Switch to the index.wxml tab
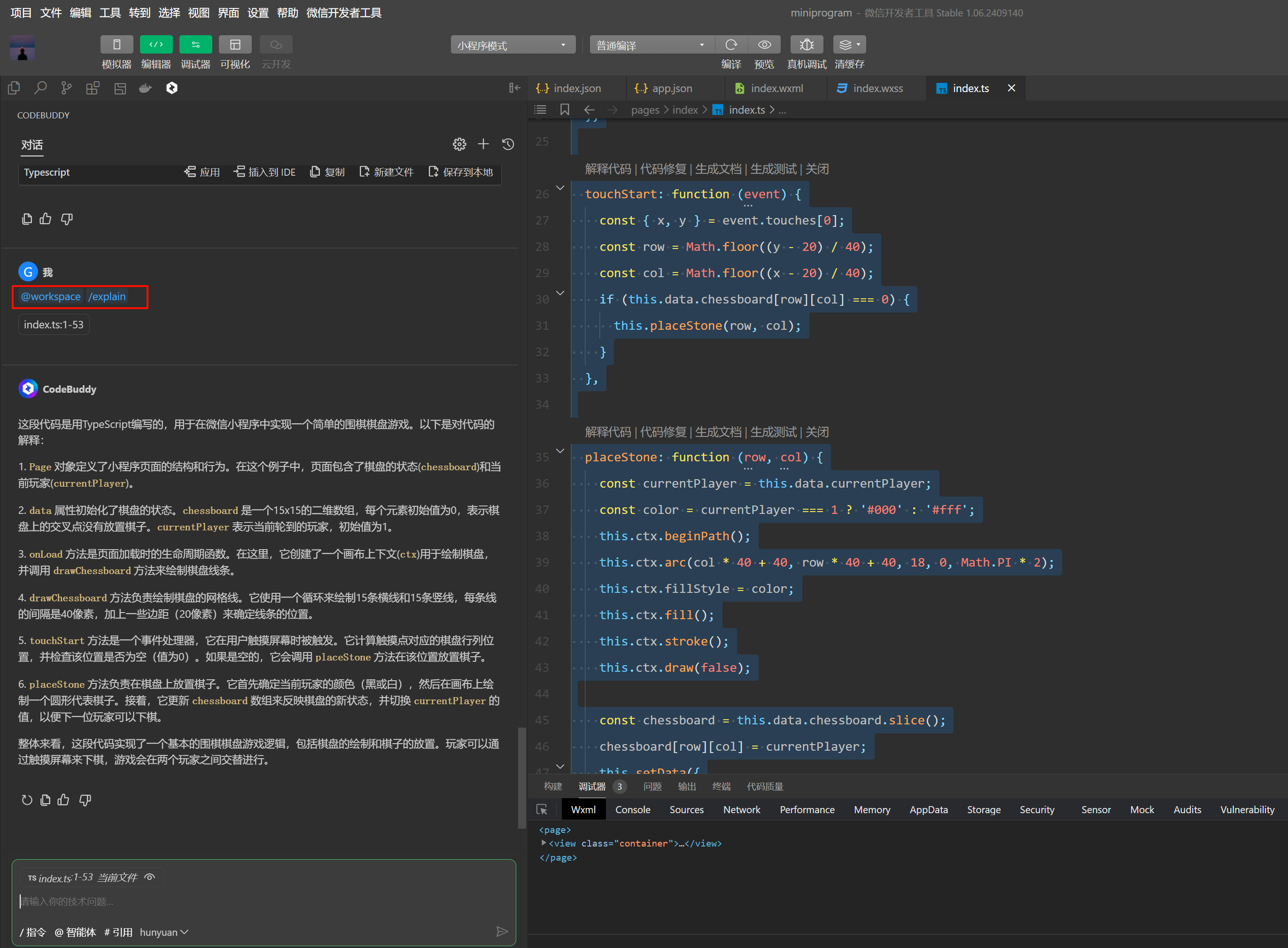 tap(776, 88)
